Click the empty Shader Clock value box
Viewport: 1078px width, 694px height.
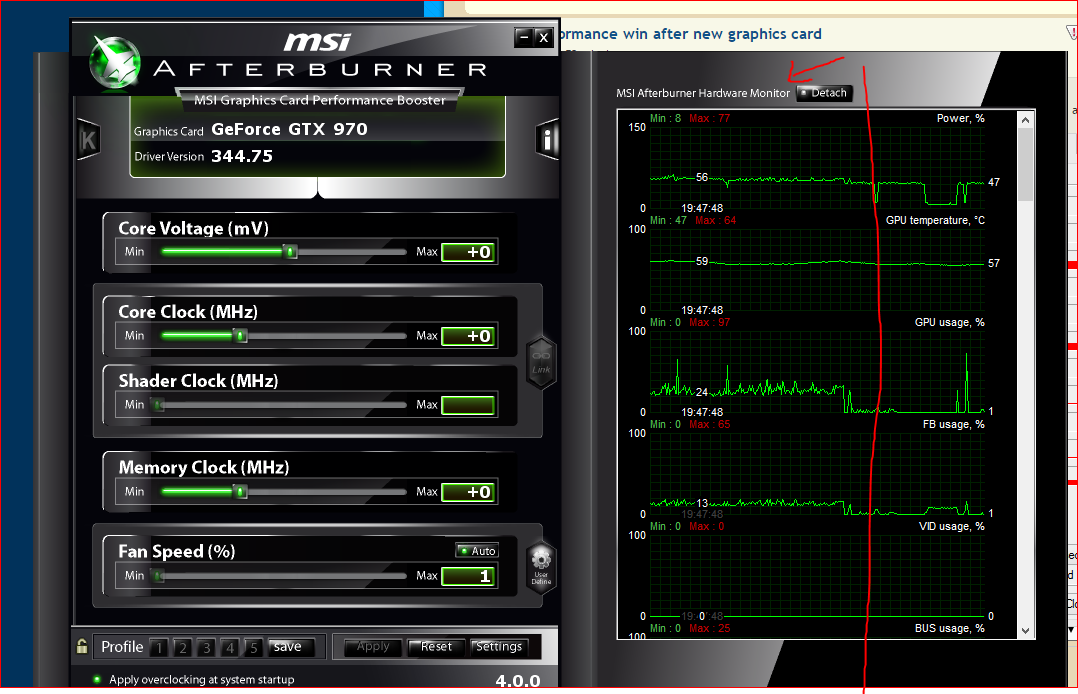(468, 405)
